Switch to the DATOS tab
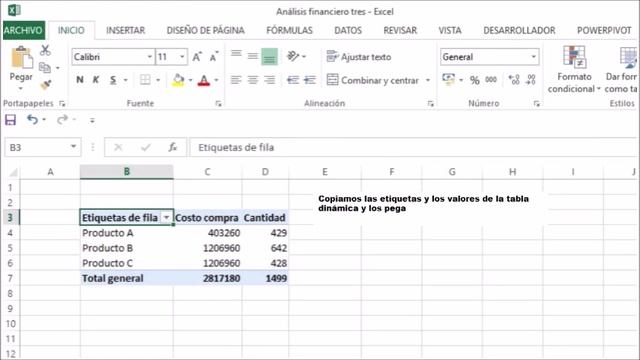This screenshot has height=360, width=640. coord(348,31)
